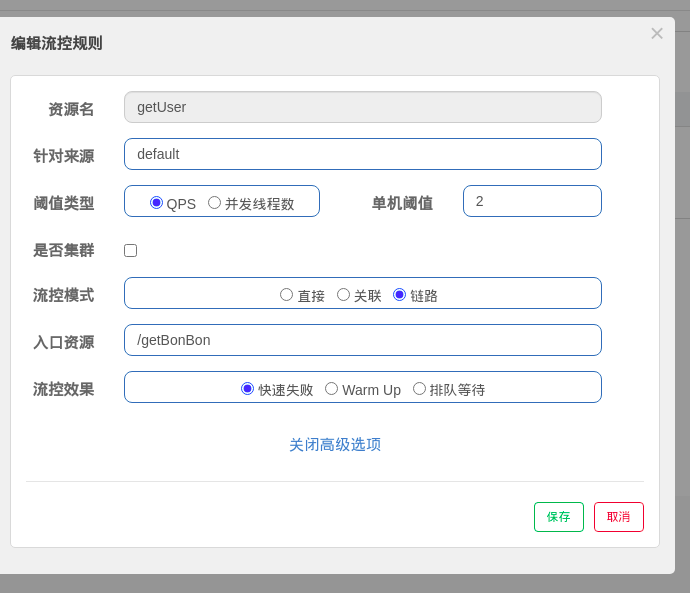Select 排队等待 flow control effect
690x593 pixels.
[x=419, y=388]
